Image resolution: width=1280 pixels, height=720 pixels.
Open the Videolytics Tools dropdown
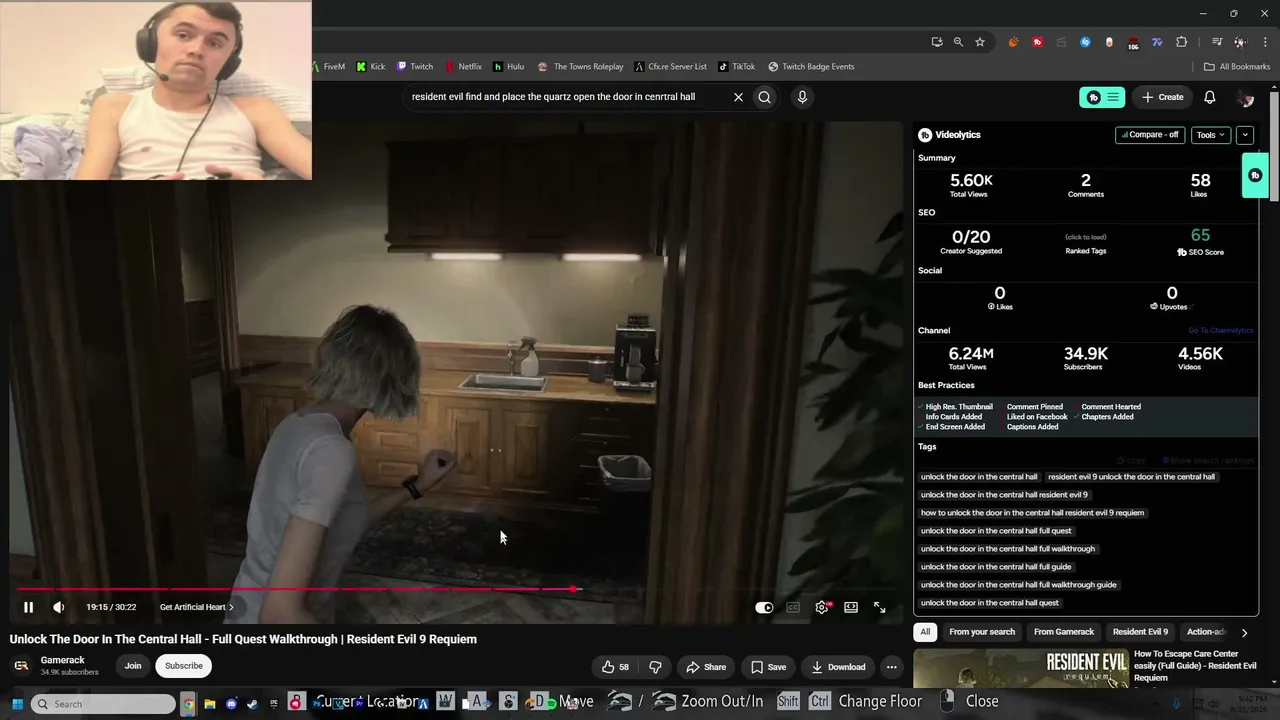click(x=1211, y=135)
